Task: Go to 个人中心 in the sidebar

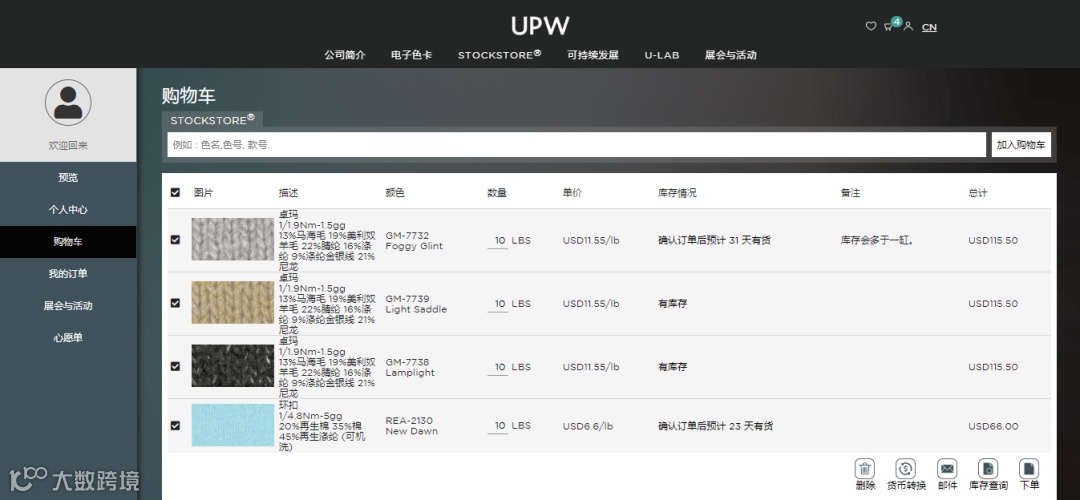Action: [68, 210]
